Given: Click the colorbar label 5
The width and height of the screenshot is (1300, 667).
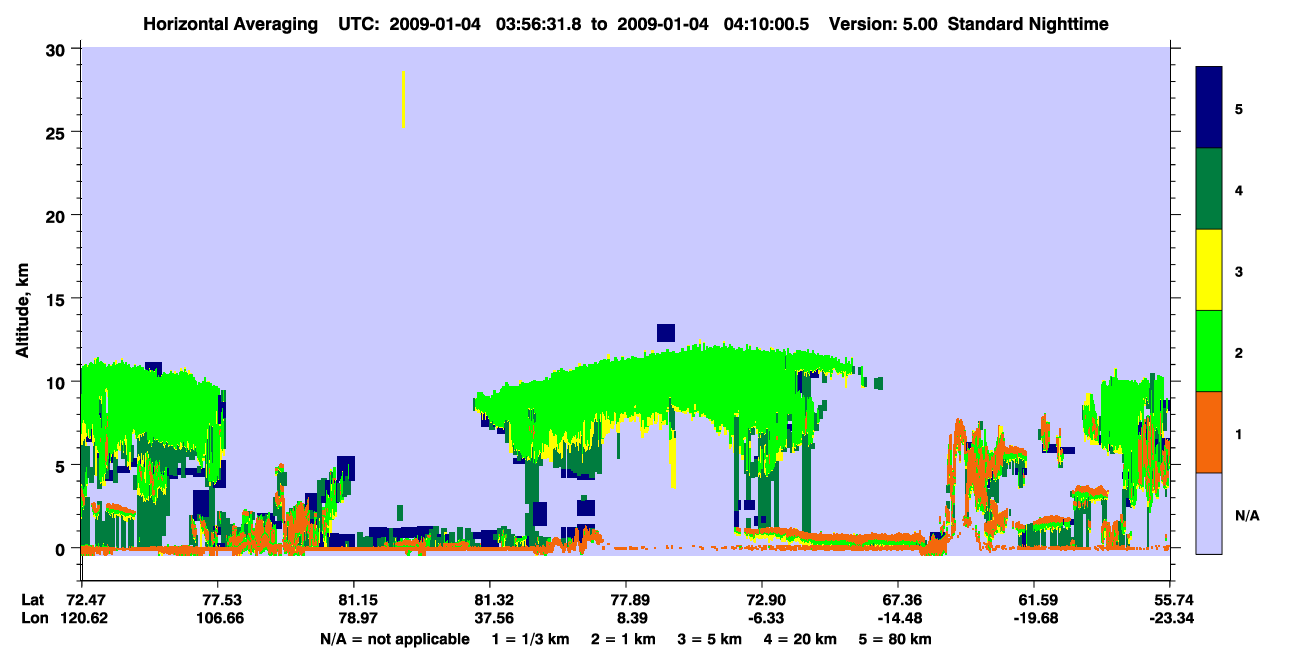Looking at the screenshot, I should [1239, 108].
